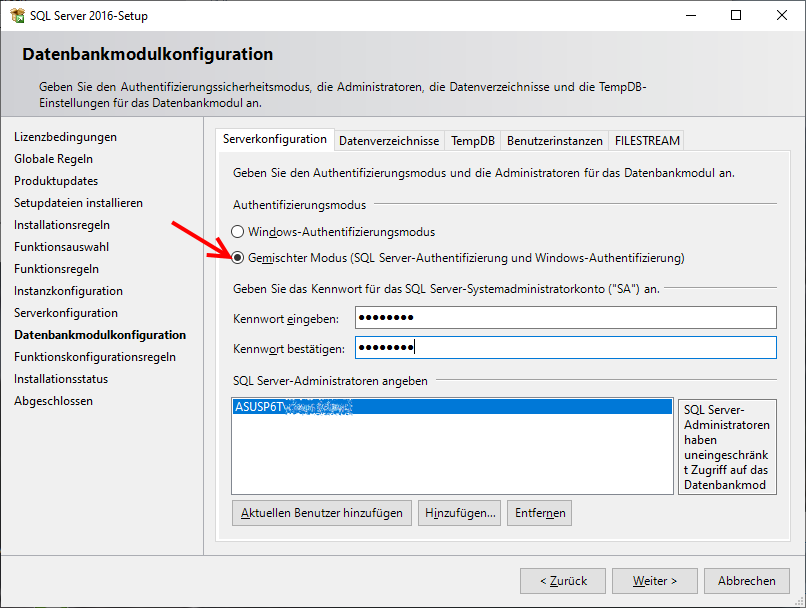This screenshot has width=806, height=608.
Task: Open the FILESTREAM tab
Action: (x=648, y=141)
